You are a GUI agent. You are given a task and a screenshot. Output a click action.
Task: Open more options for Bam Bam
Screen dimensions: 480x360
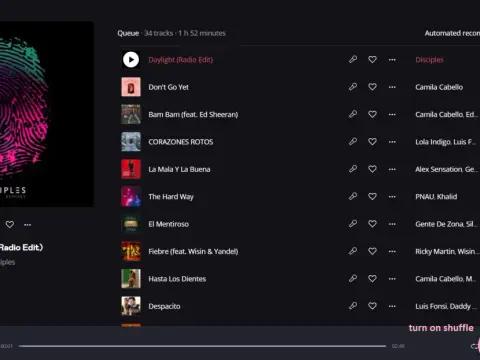click(392, 114)
